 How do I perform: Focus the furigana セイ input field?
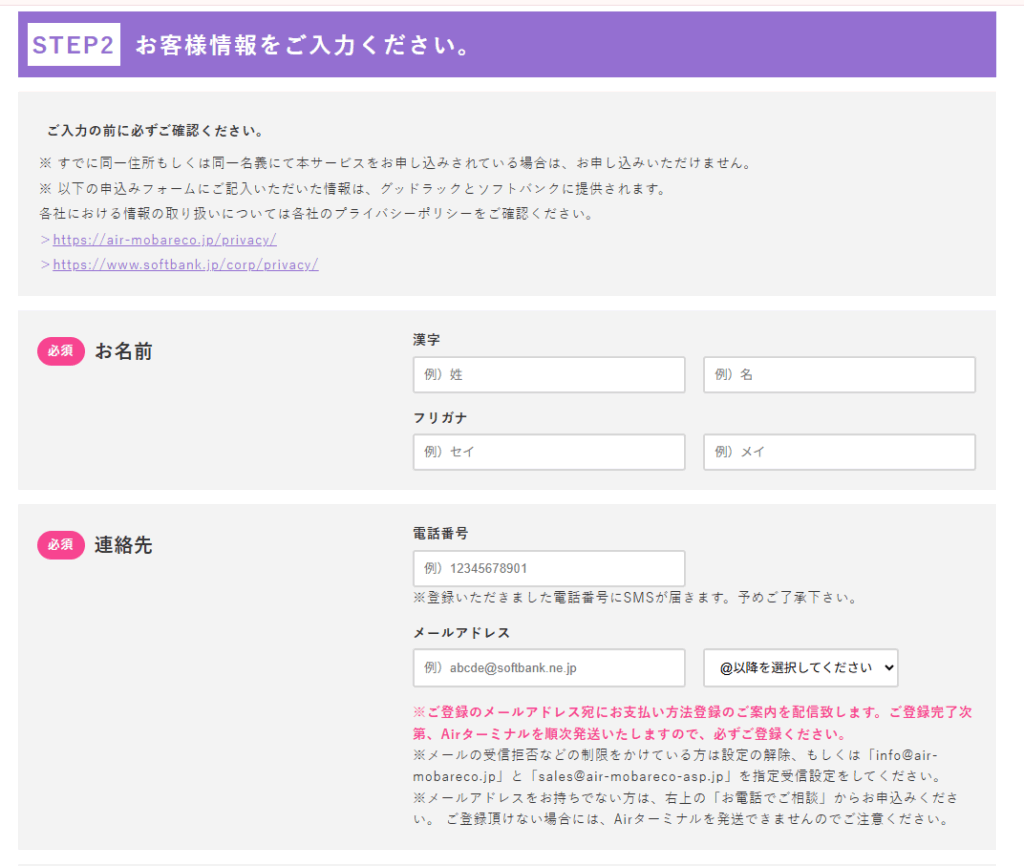549,452
